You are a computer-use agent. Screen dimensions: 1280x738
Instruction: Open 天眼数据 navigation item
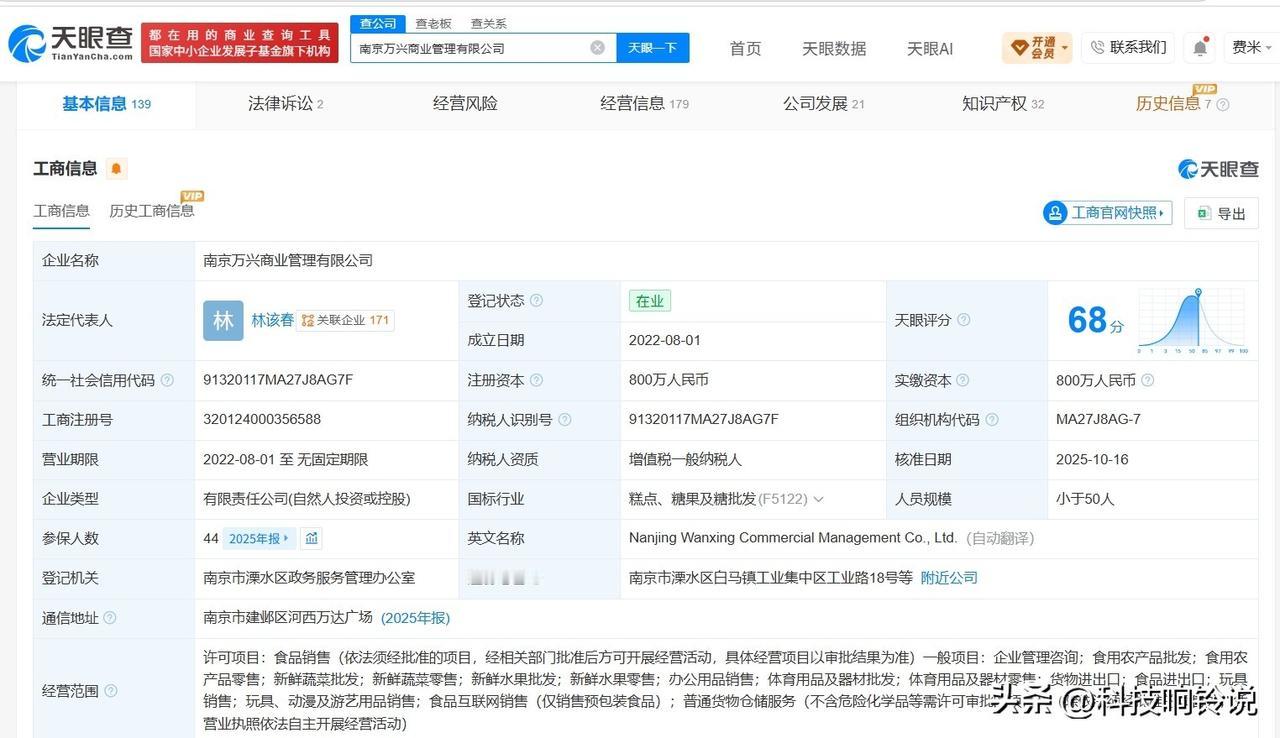tap(834, 48)
